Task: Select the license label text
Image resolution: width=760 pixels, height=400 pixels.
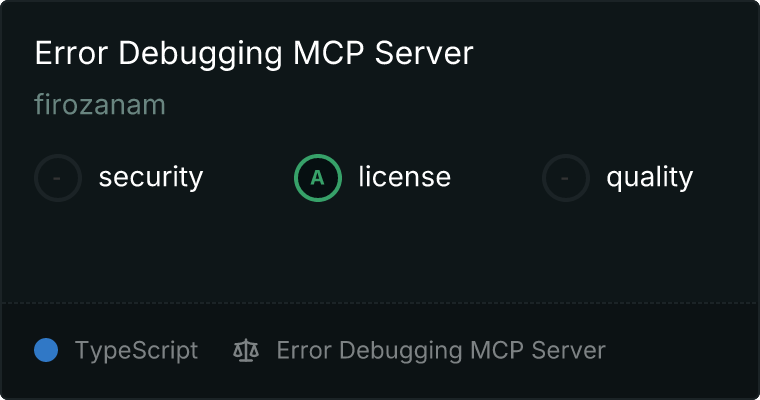Action: coord(405,176)
